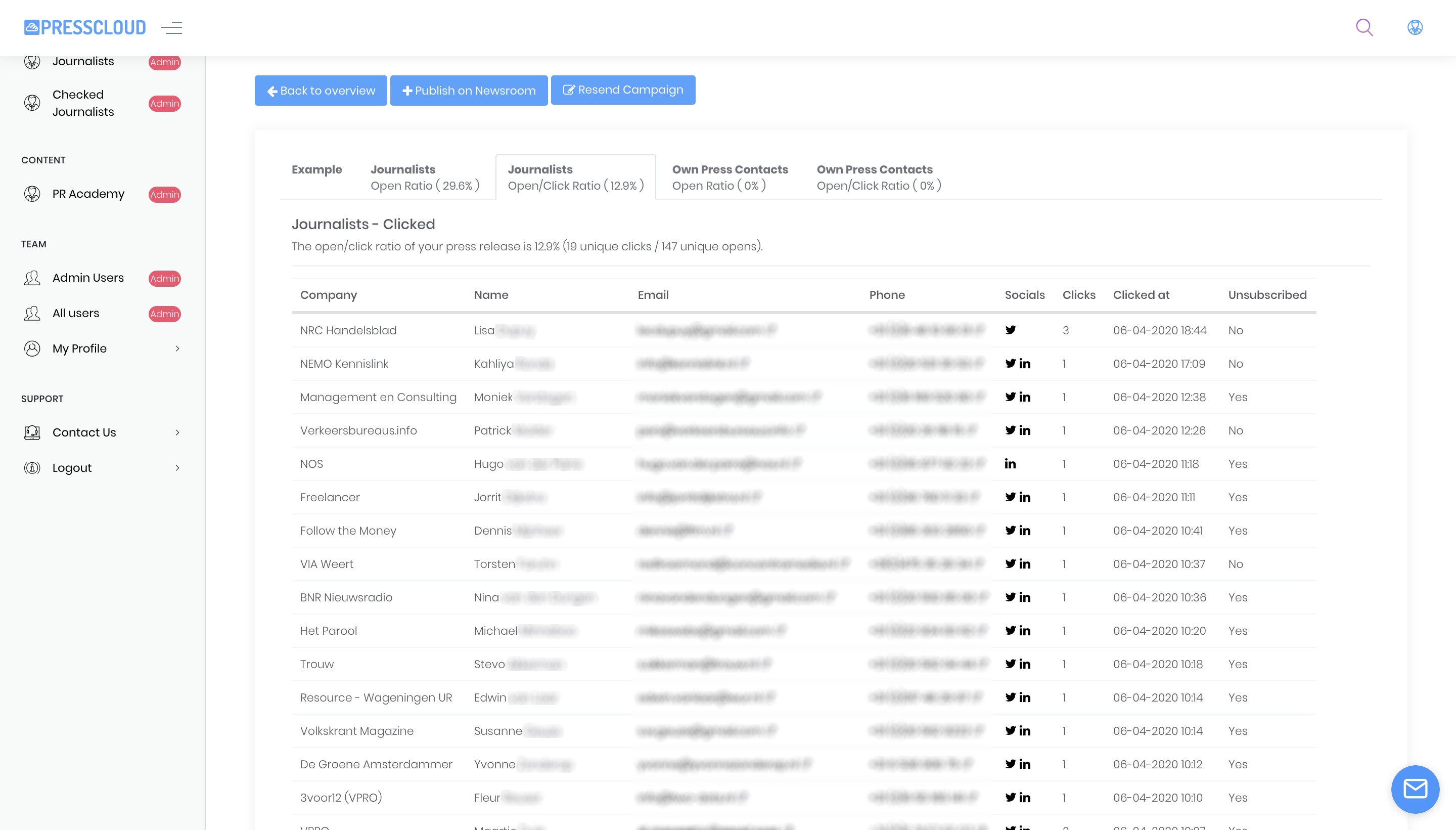This screenshot has height=830, width=1456.
Task: Click Twitter icon in Het Parool row
Action: [x=1010, y=631]
